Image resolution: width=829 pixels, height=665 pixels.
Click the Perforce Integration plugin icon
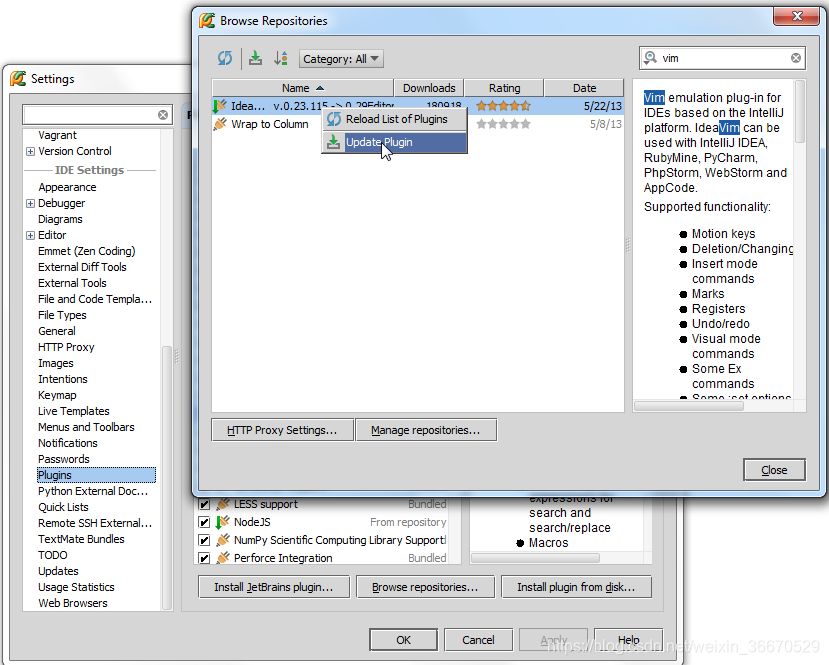click(223, 558)
